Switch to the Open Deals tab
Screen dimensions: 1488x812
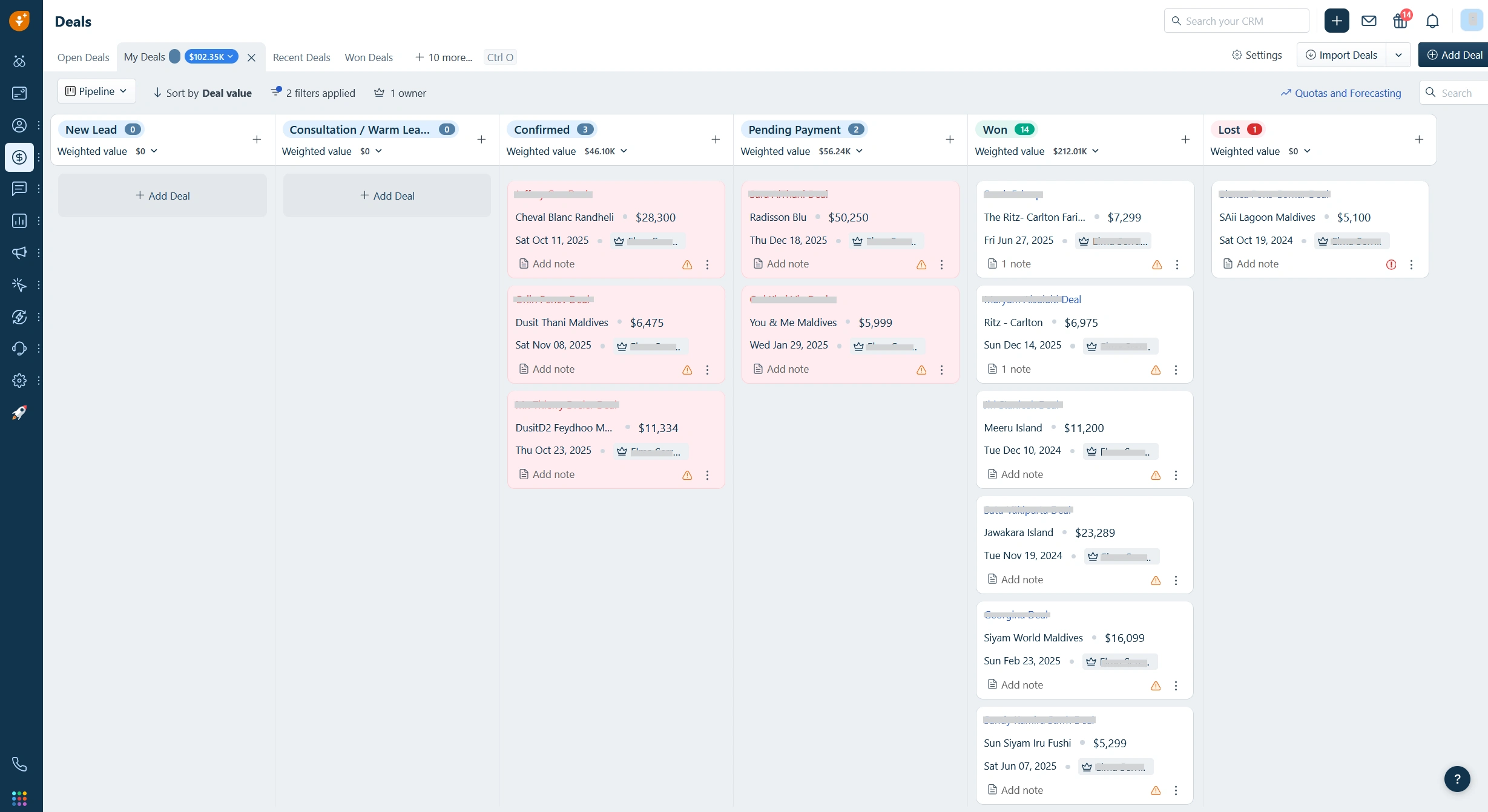(83, 57)
